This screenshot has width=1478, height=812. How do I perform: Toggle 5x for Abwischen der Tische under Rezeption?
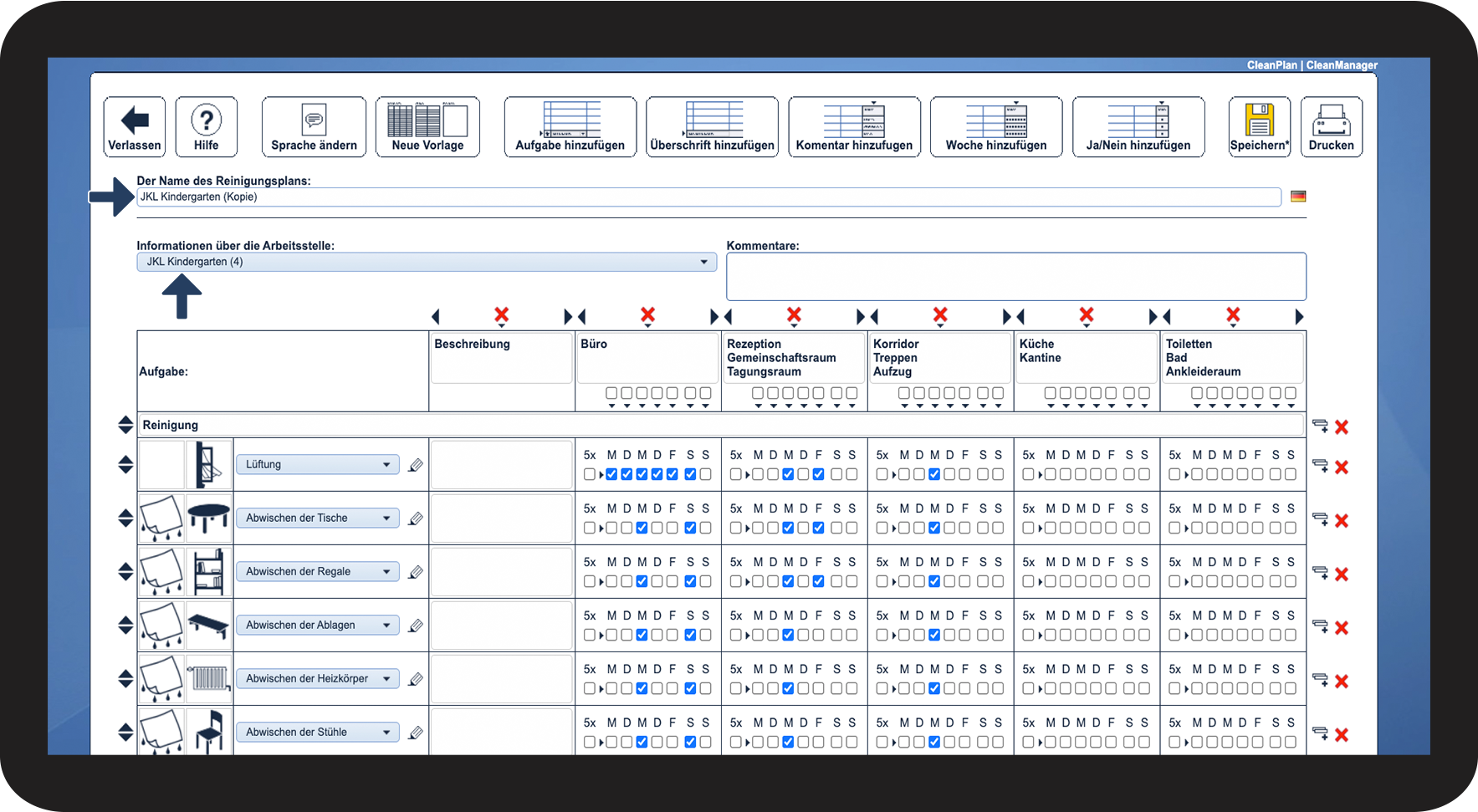(736, 528)
